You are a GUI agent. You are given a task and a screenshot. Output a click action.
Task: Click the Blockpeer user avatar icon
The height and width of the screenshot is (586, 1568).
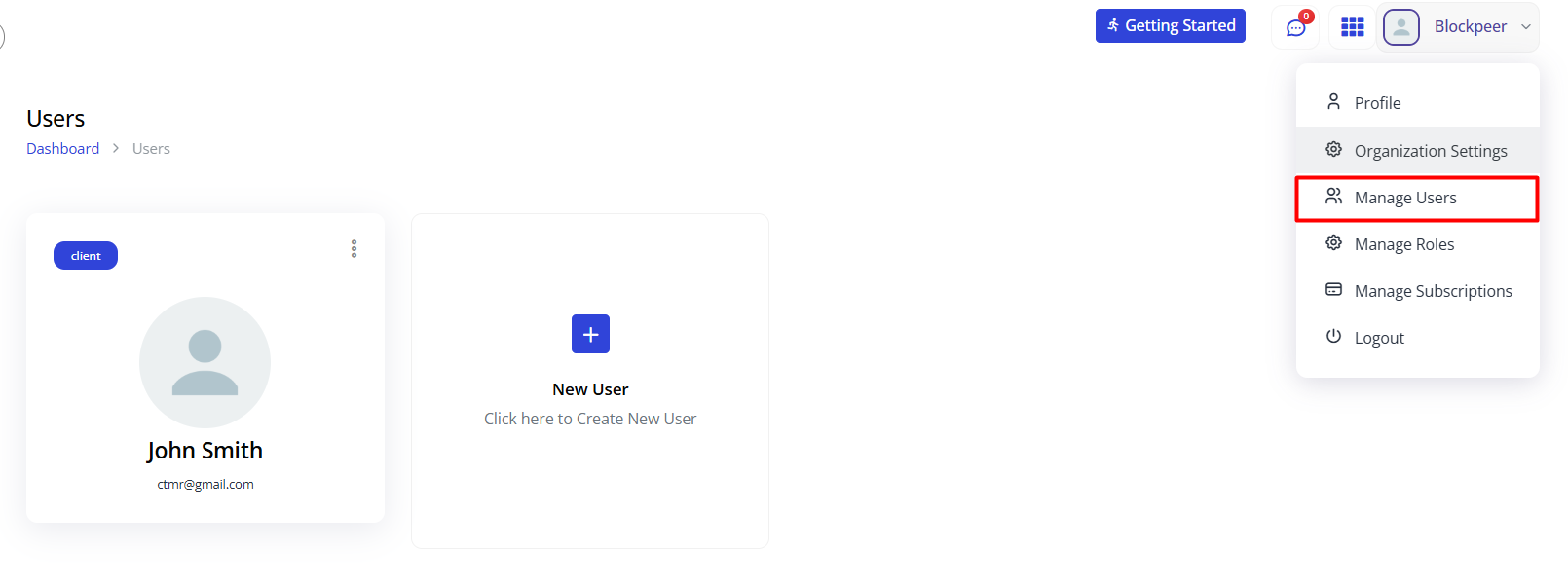pos(1400,27)
